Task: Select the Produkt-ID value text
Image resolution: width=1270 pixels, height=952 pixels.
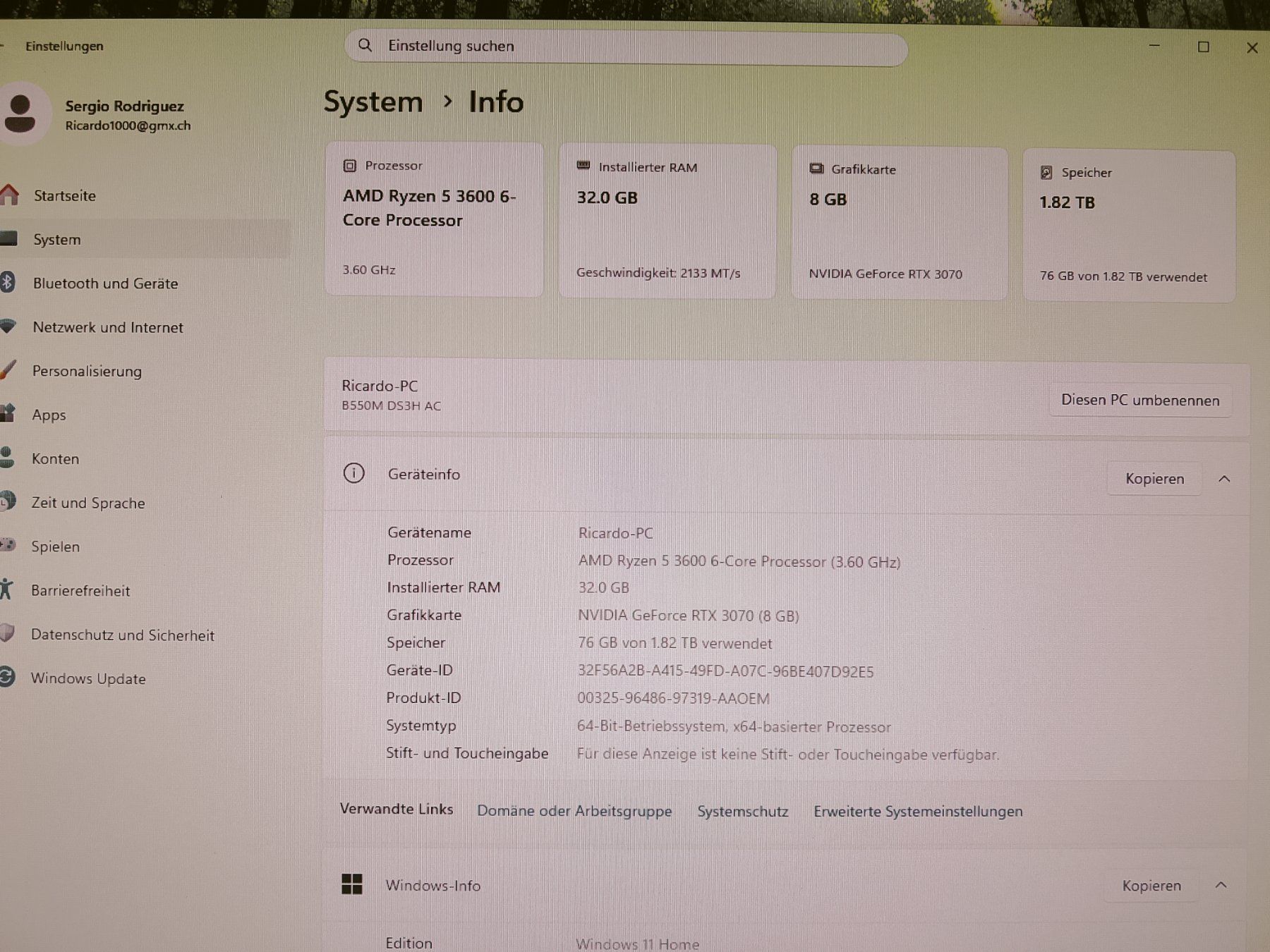Action: 673,698
